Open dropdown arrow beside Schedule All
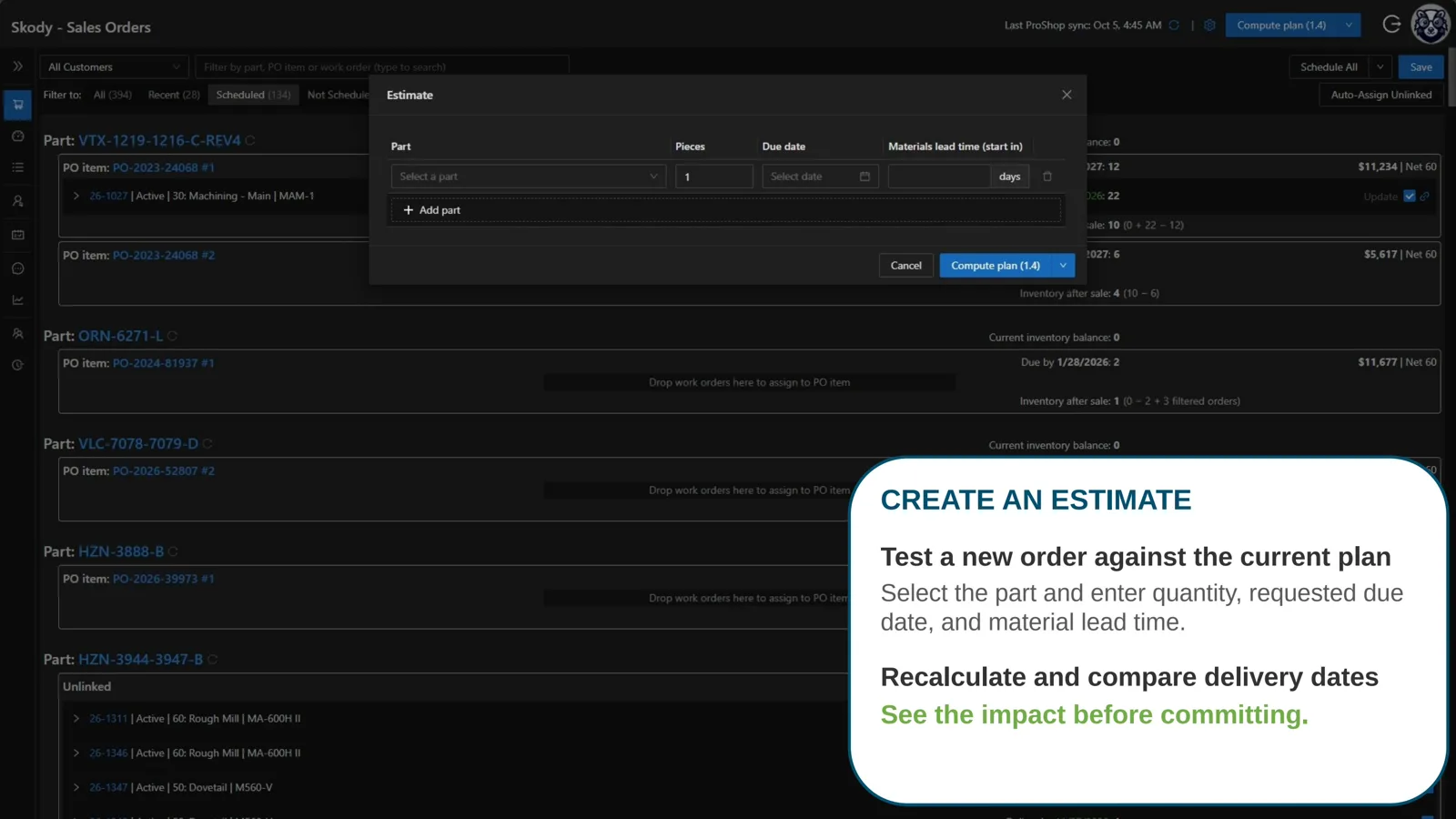1456x819 pixels. pos(1380,67)
